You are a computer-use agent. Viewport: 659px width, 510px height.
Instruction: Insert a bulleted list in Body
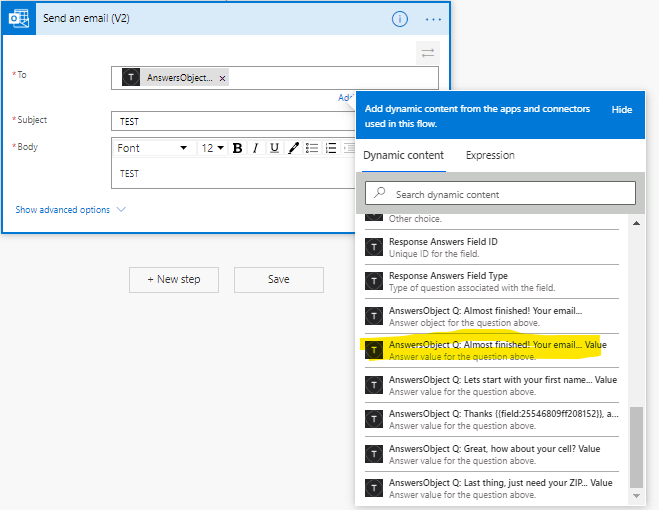coord(312,148)
